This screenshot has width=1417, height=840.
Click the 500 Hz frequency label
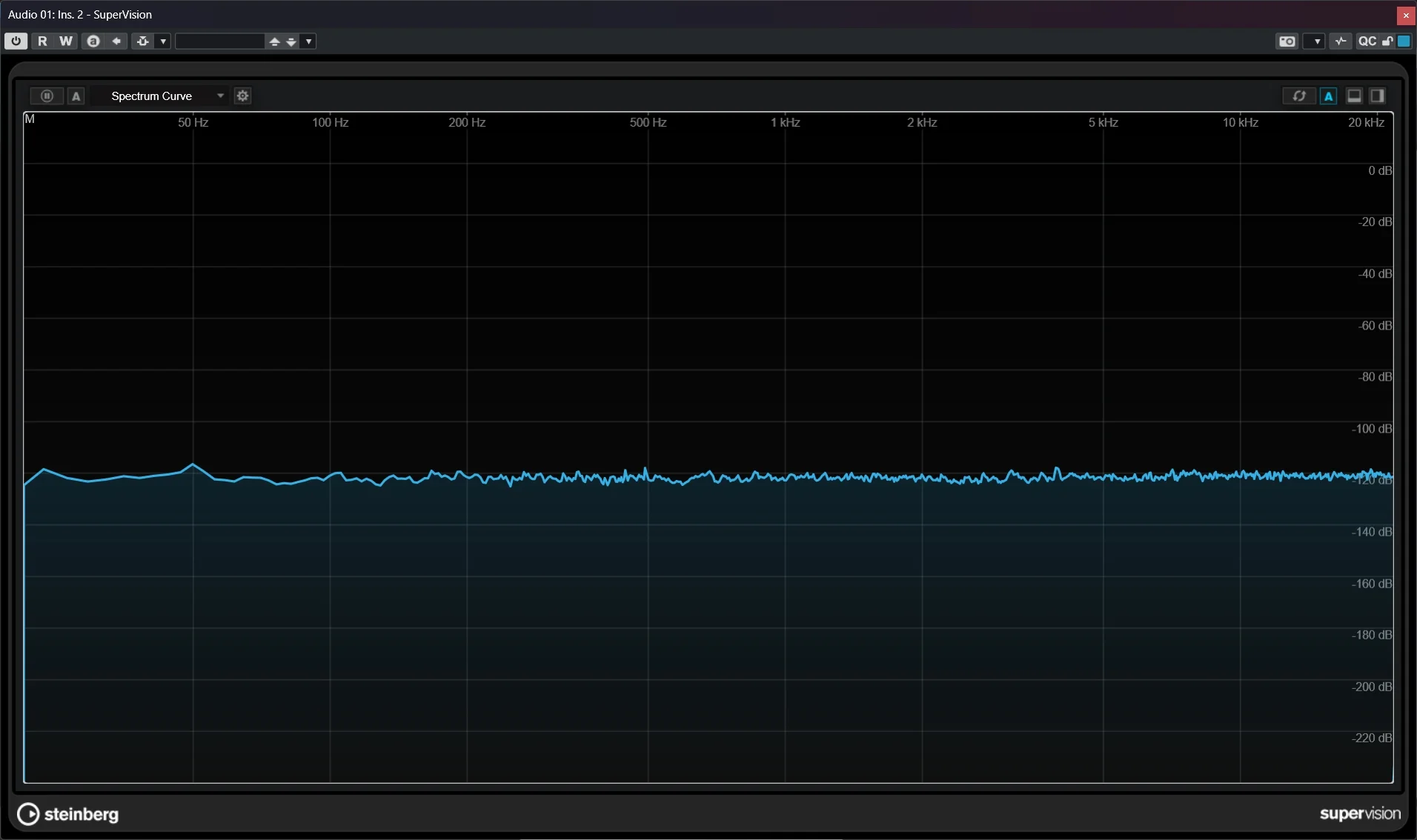pos(648,122)
